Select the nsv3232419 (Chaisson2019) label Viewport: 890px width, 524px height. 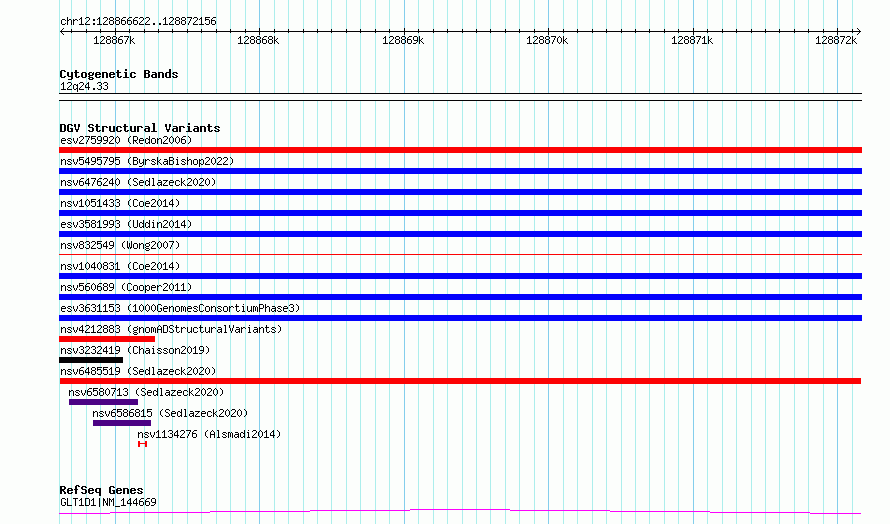tap(135, 350)
